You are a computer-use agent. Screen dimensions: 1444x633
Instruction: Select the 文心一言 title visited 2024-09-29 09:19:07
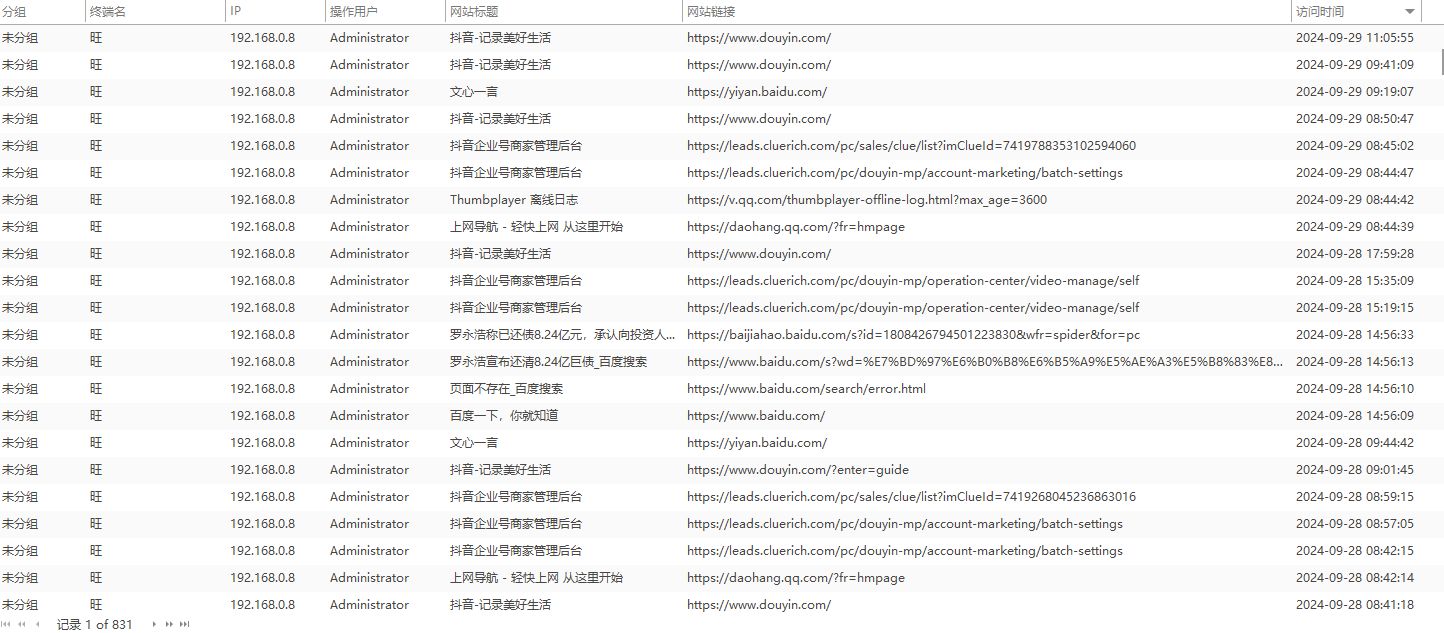(474, 92)
